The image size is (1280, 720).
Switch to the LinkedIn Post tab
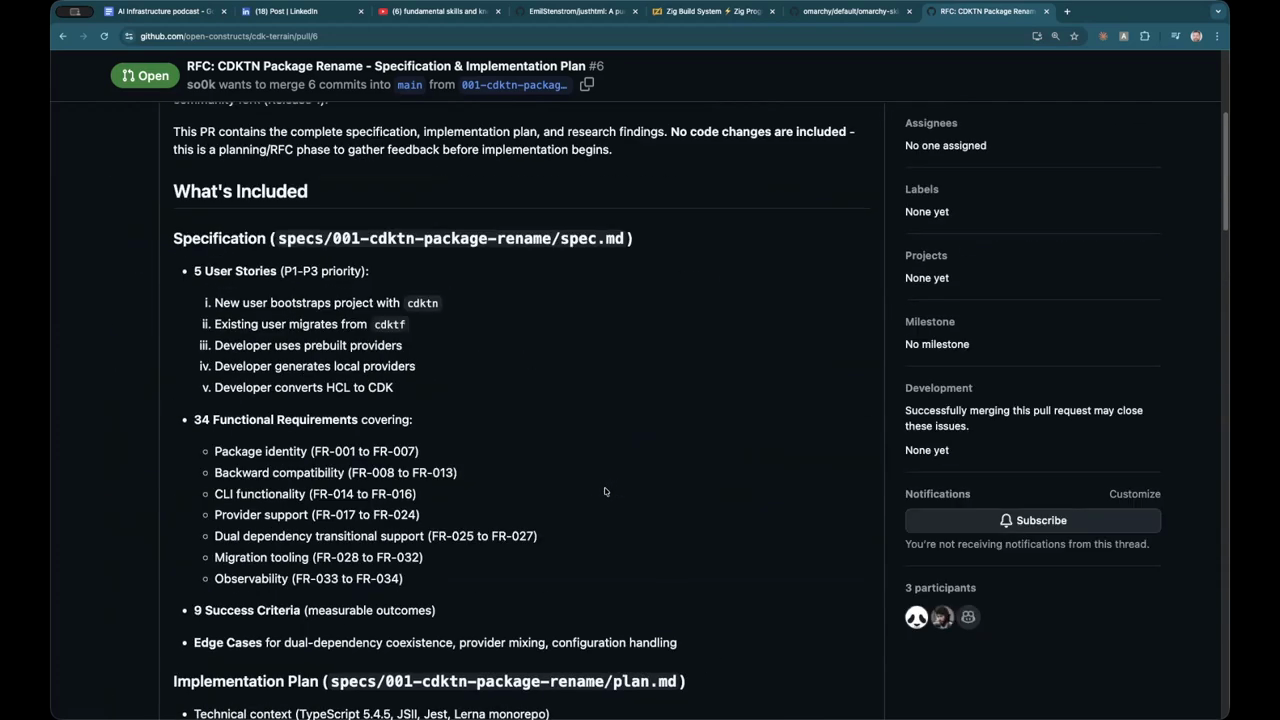tap(290, 12)
